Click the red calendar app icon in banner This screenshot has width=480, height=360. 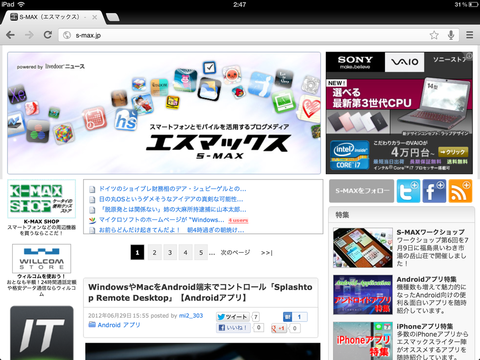pos(95,119)
